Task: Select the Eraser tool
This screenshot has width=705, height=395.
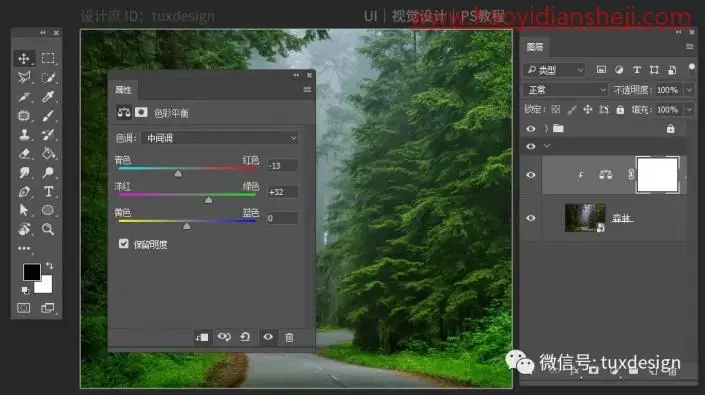Action: click(x=24, y=154)
